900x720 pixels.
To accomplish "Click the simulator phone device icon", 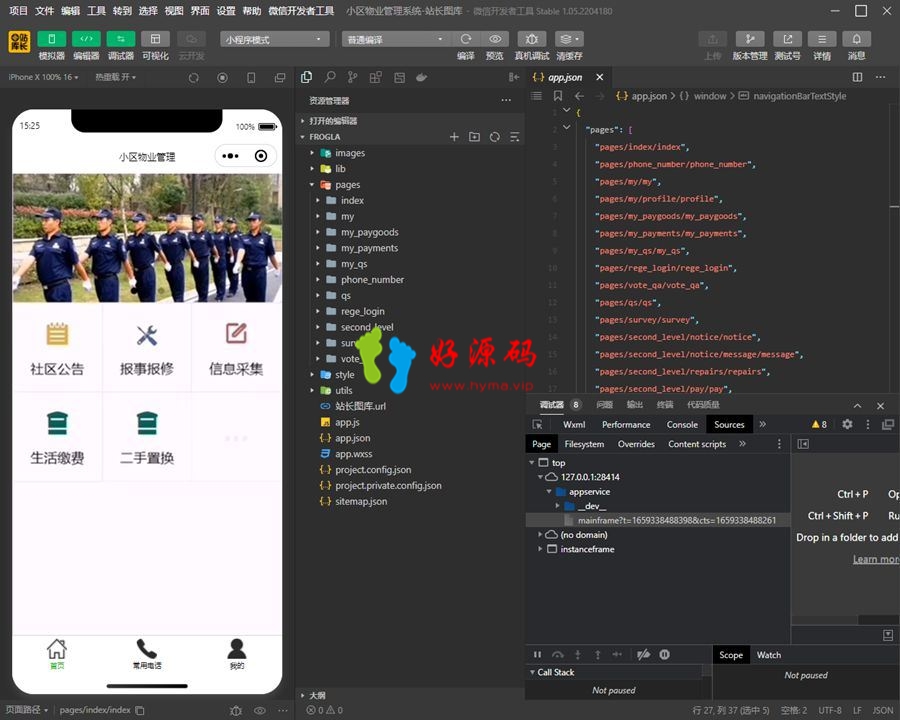I will (x=251, y=78).
